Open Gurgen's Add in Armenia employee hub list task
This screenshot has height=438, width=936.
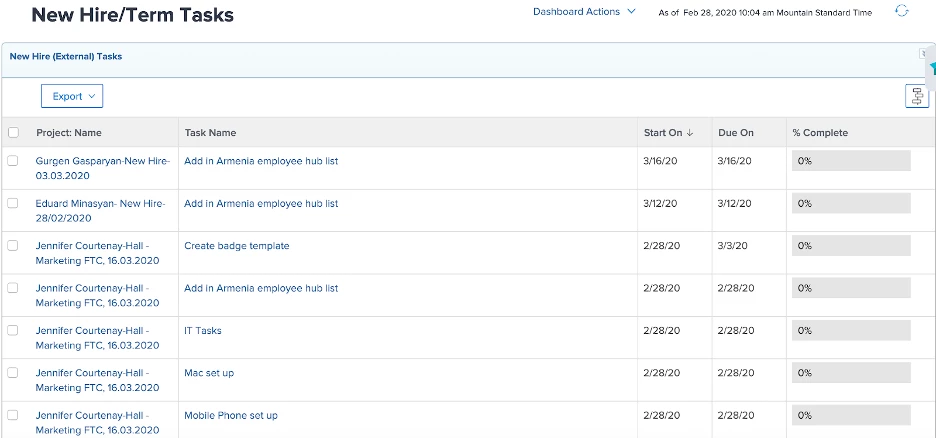[x=261, y=161]
